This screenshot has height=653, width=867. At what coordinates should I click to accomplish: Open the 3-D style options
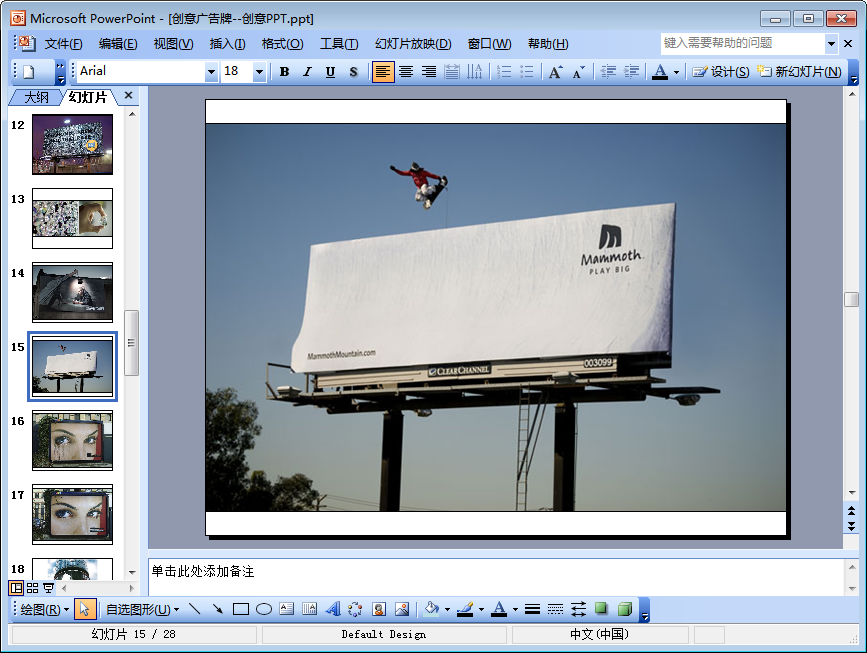[624, 609]
